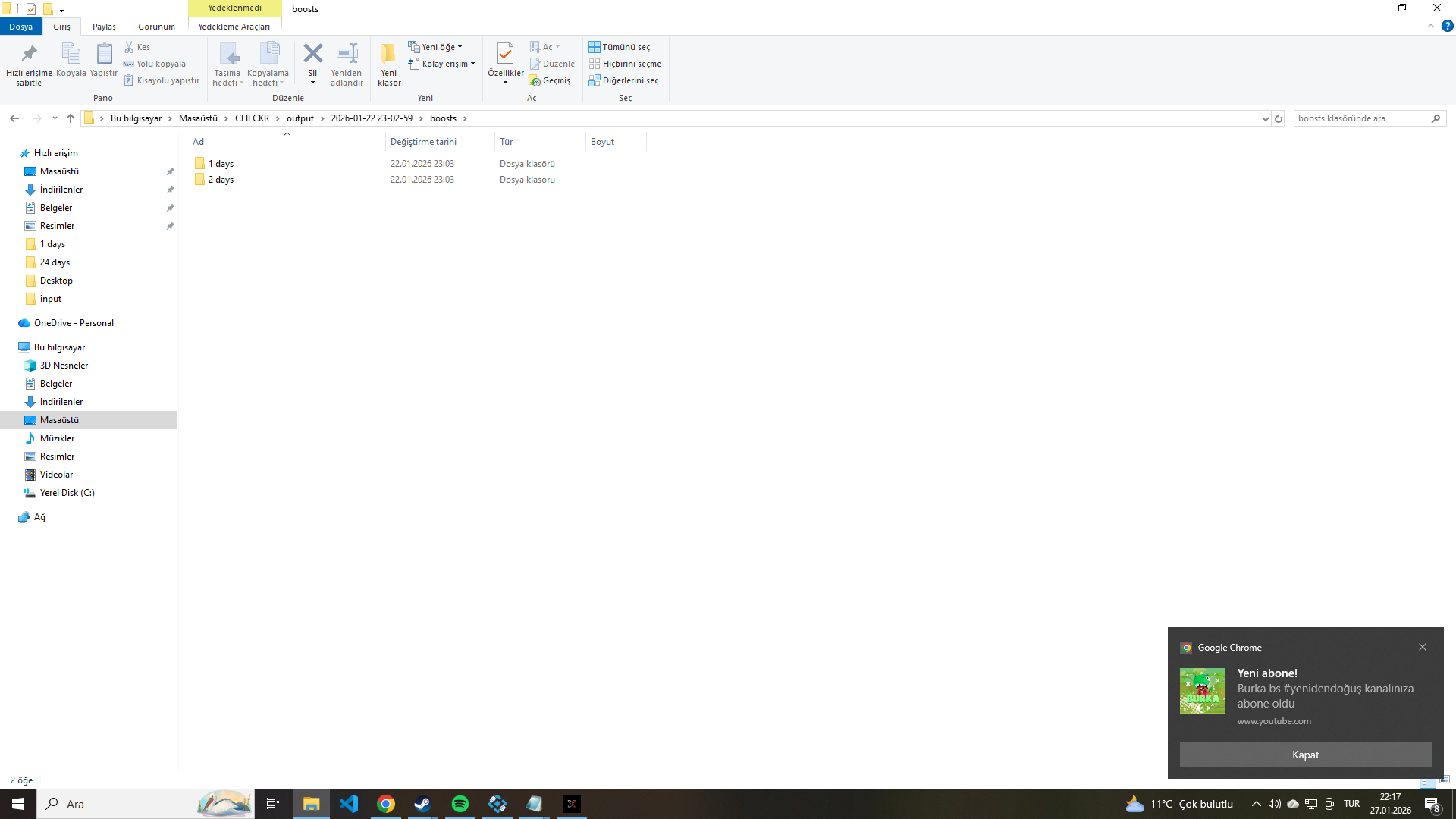Click Yolu kopyala in ribbon
Viewport: 1456px width, 819px height.
[x=155, y=64]
